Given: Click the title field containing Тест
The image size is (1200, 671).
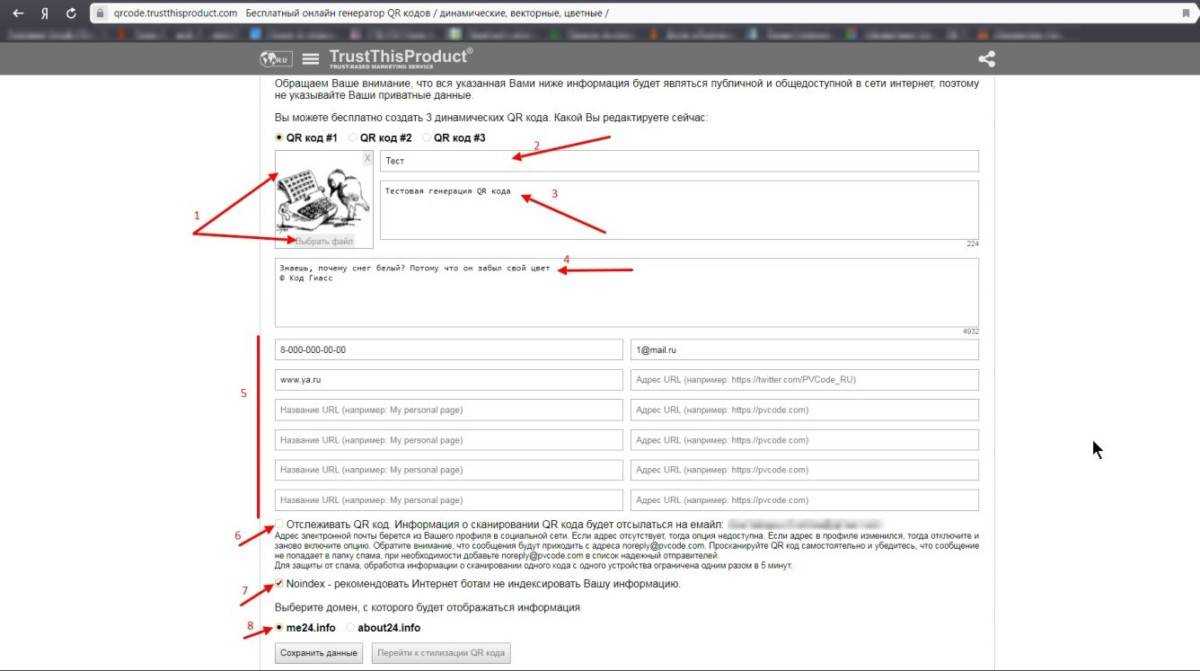Looking at the screenshot, I should 678,161.
